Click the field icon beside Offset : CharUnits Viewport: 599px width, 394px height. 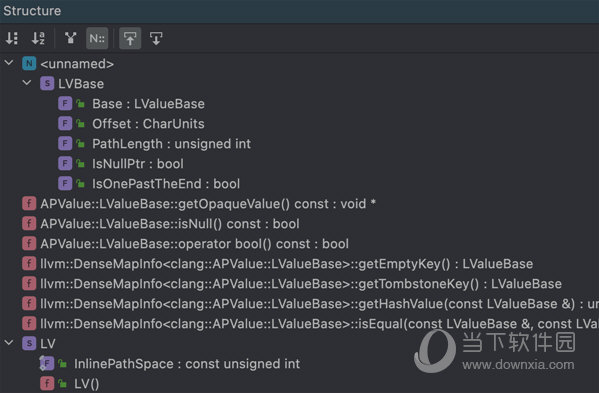65,123
